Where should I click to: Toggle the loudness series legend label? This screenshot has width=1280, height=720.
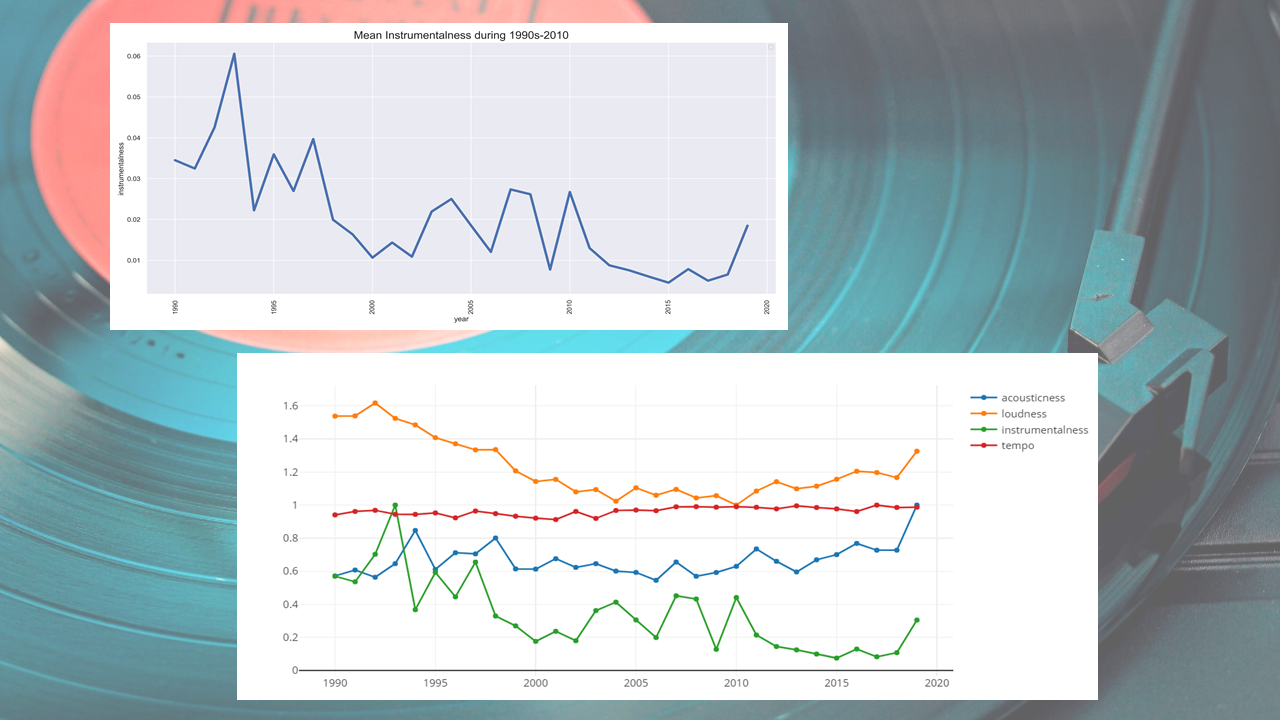click(x=1024, y=413)
